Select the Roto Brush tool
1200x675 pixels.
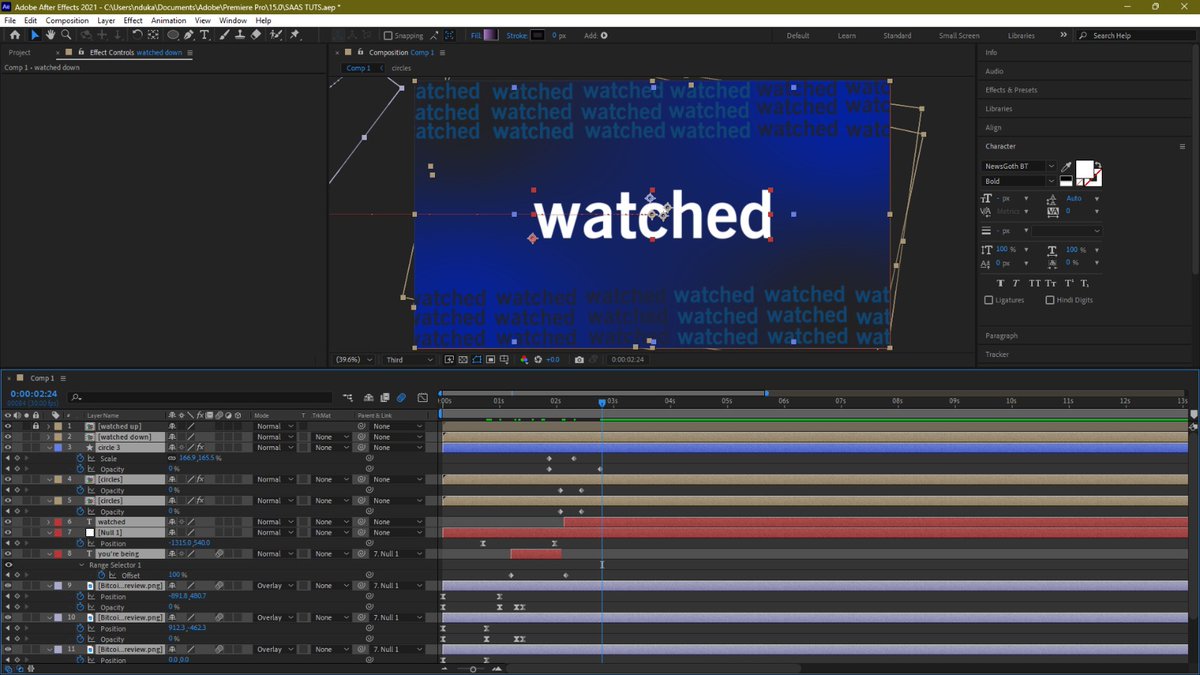pyautogui.click(x=275, y=35)
